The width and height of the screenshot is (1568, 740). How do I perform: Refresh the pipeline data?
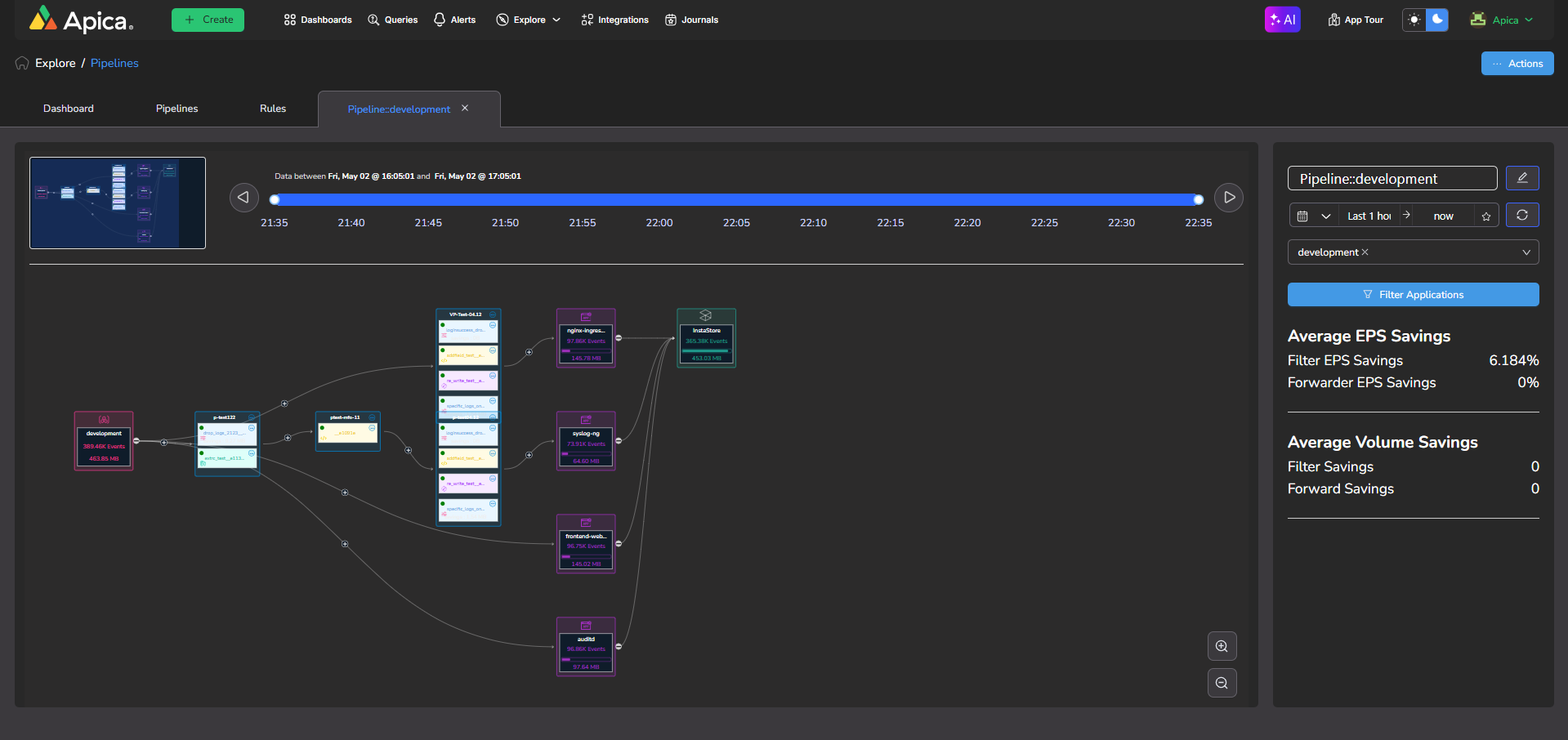tap(1522, 215)
